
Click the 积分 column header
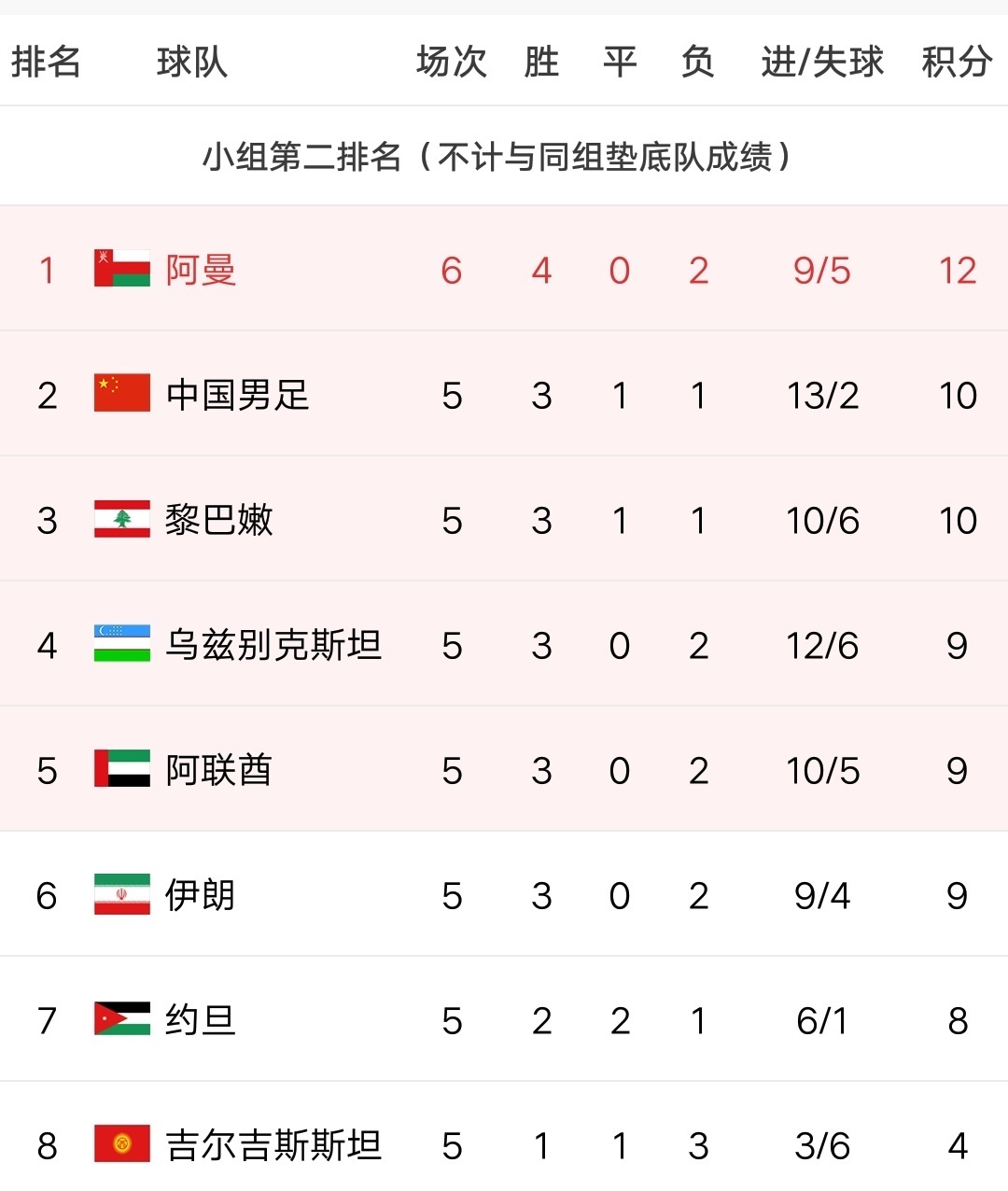957,62
